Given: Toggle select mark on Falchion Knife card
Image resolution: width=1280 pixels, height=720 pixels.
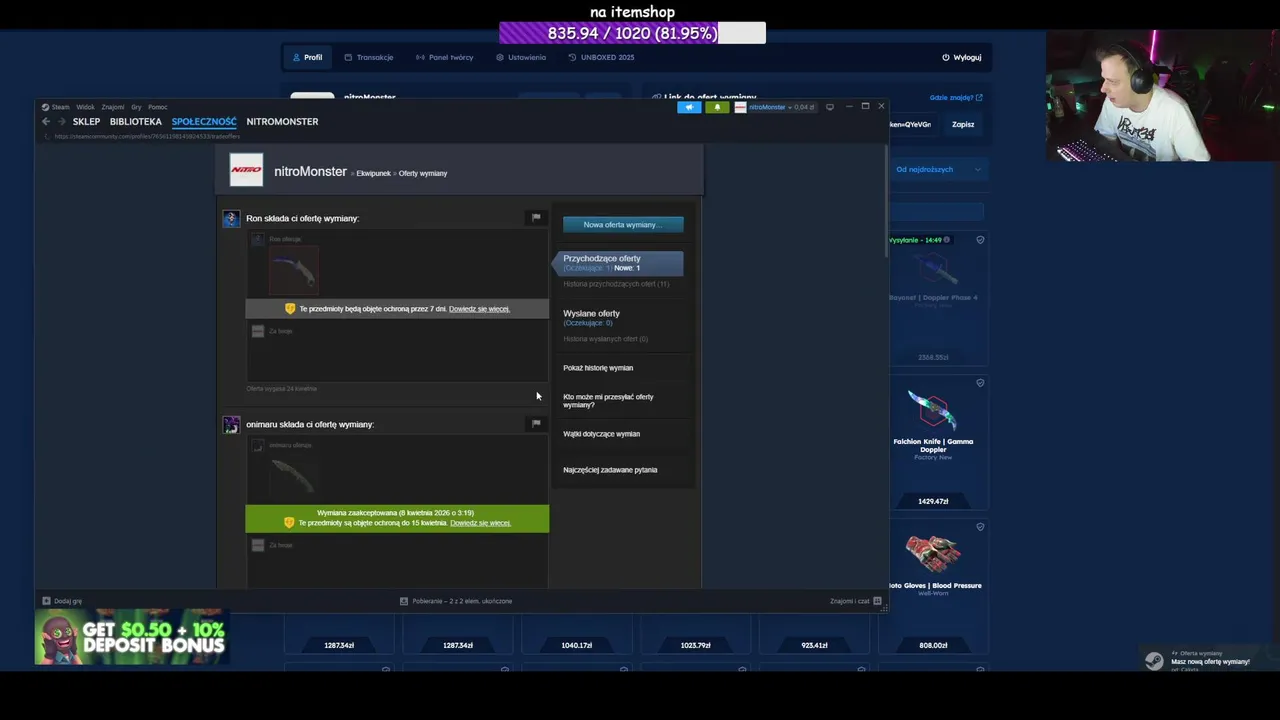Looking at the screenshot, I should pyautogui.click(x=980, y=383).
